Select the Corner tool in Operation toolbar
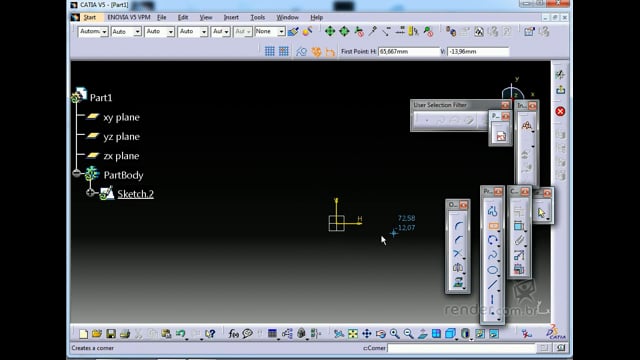This screenshot has width=640, height=360. [x=458, y=226]
